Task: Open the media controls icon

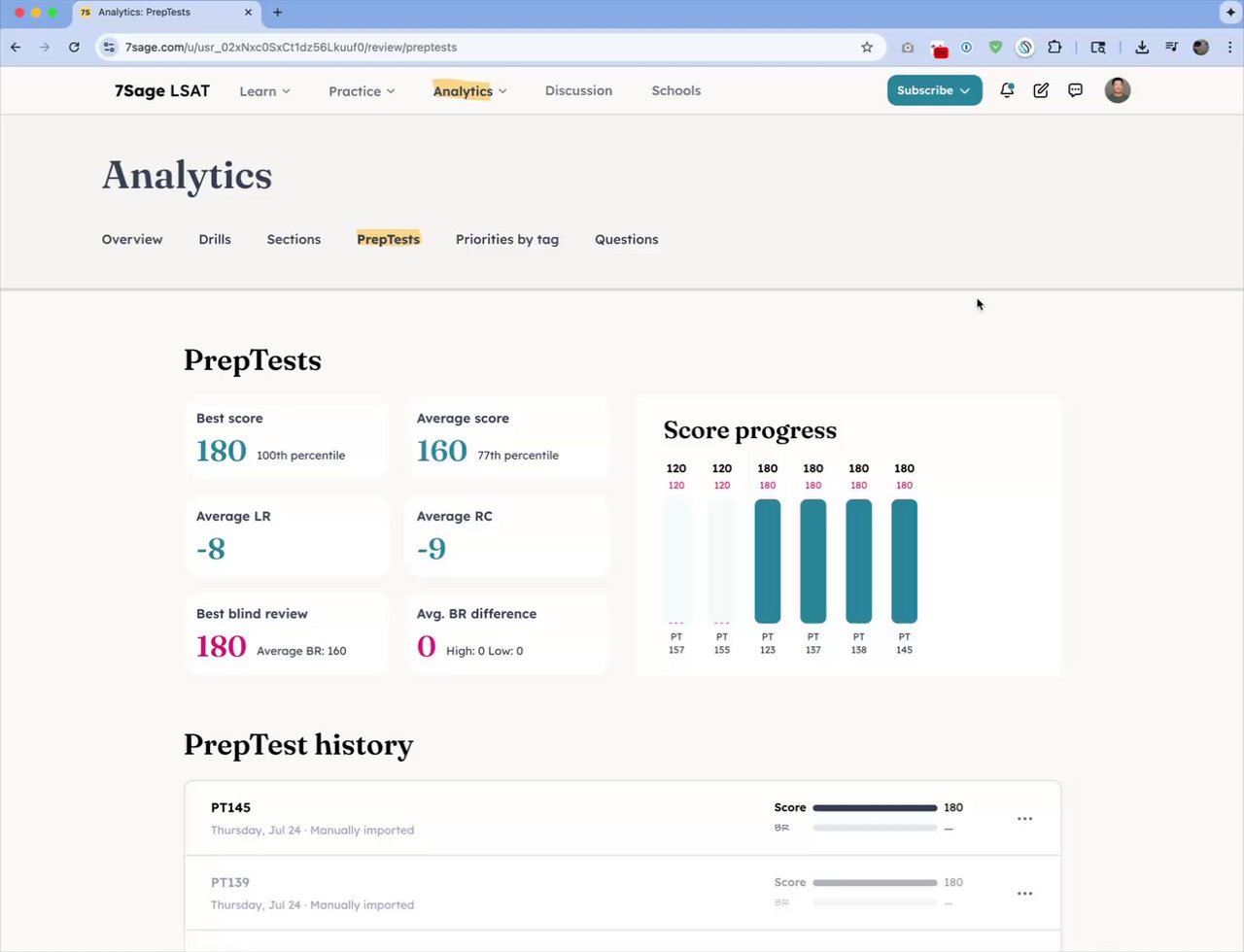Action: point(1171,47)
